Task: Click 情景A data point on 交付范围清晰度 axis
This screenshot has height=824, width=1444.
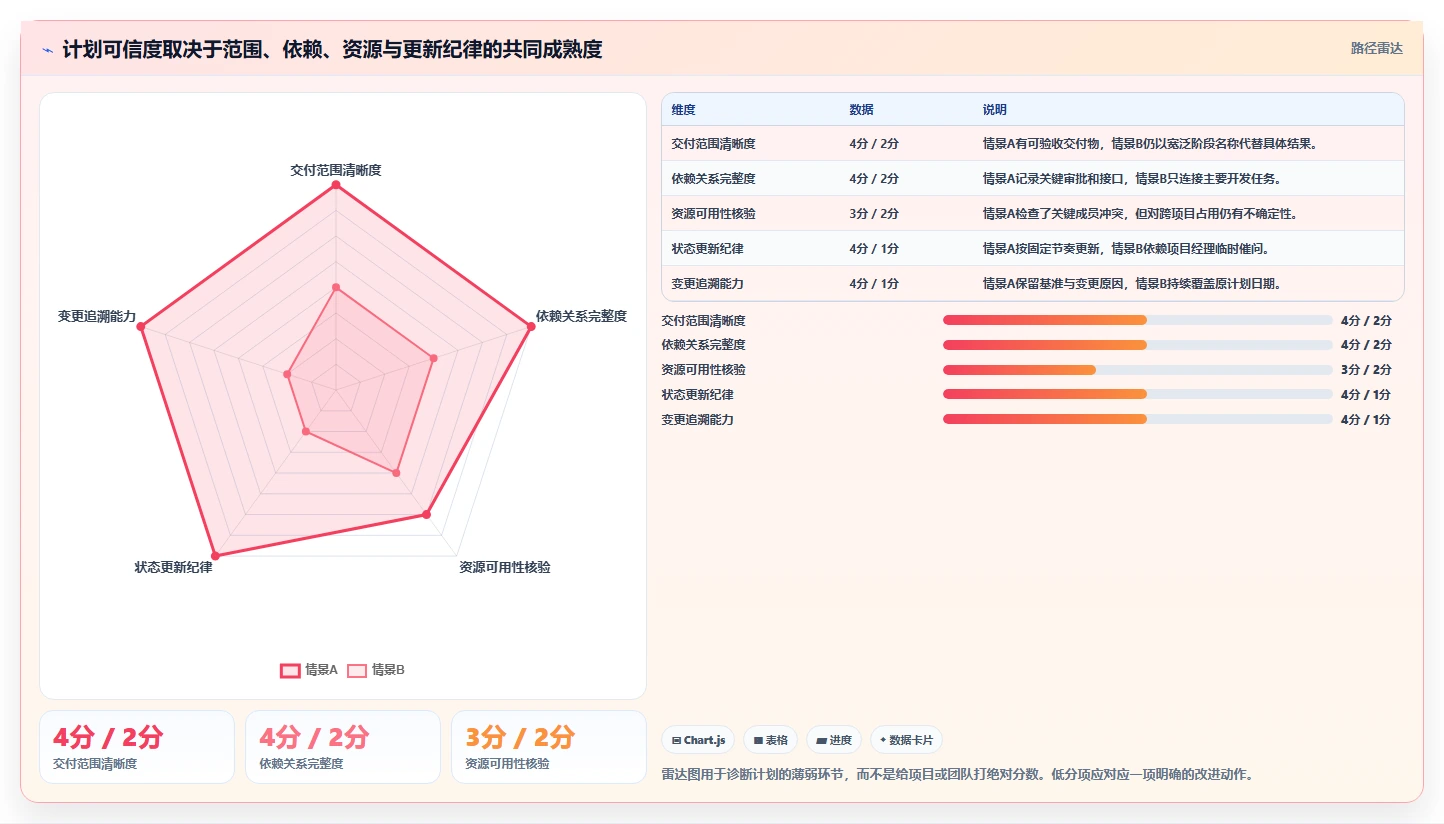Action: click(336, 185)
